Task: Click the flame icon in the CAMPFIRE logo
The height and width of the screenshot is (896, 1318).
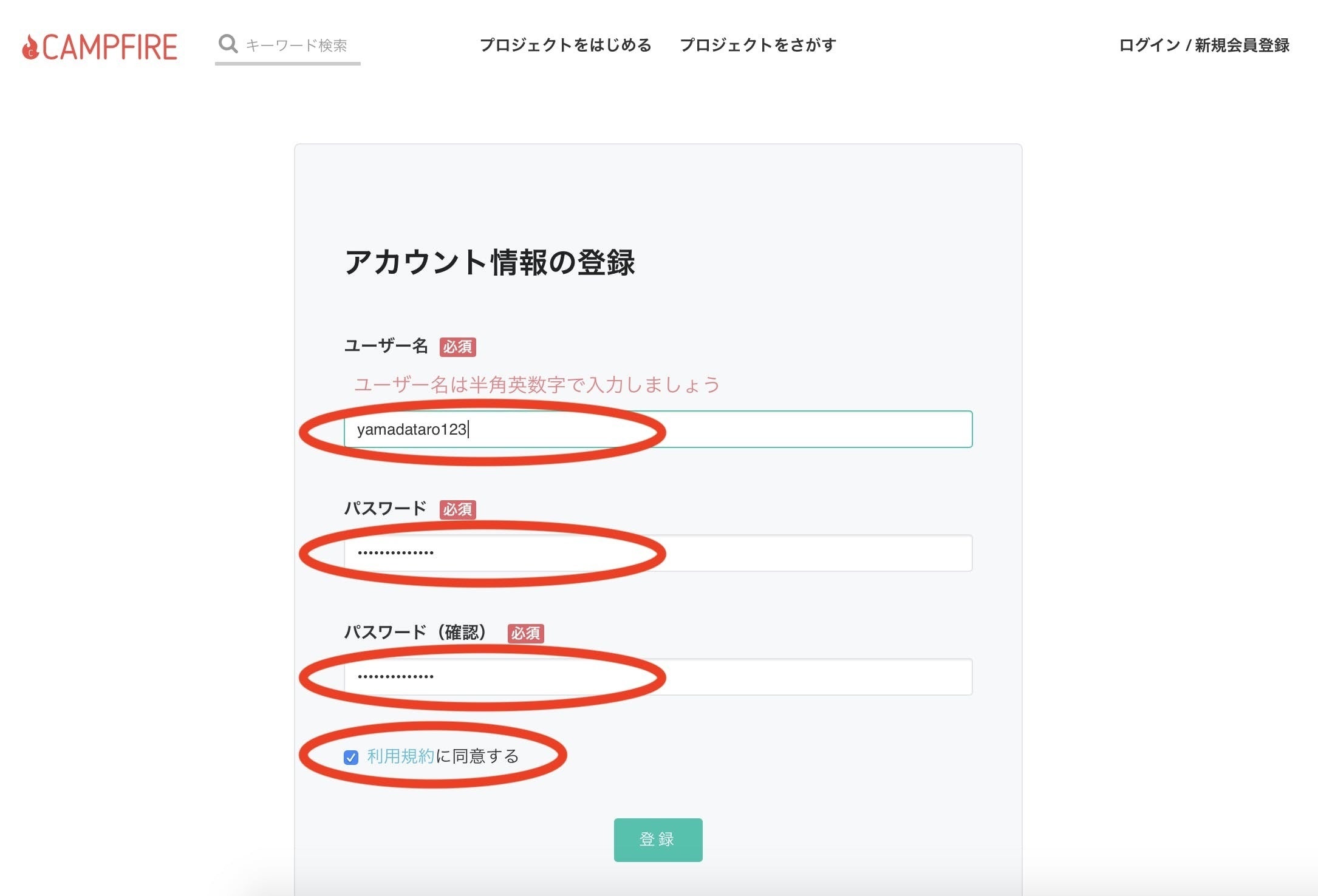Action: coord(30,47)
